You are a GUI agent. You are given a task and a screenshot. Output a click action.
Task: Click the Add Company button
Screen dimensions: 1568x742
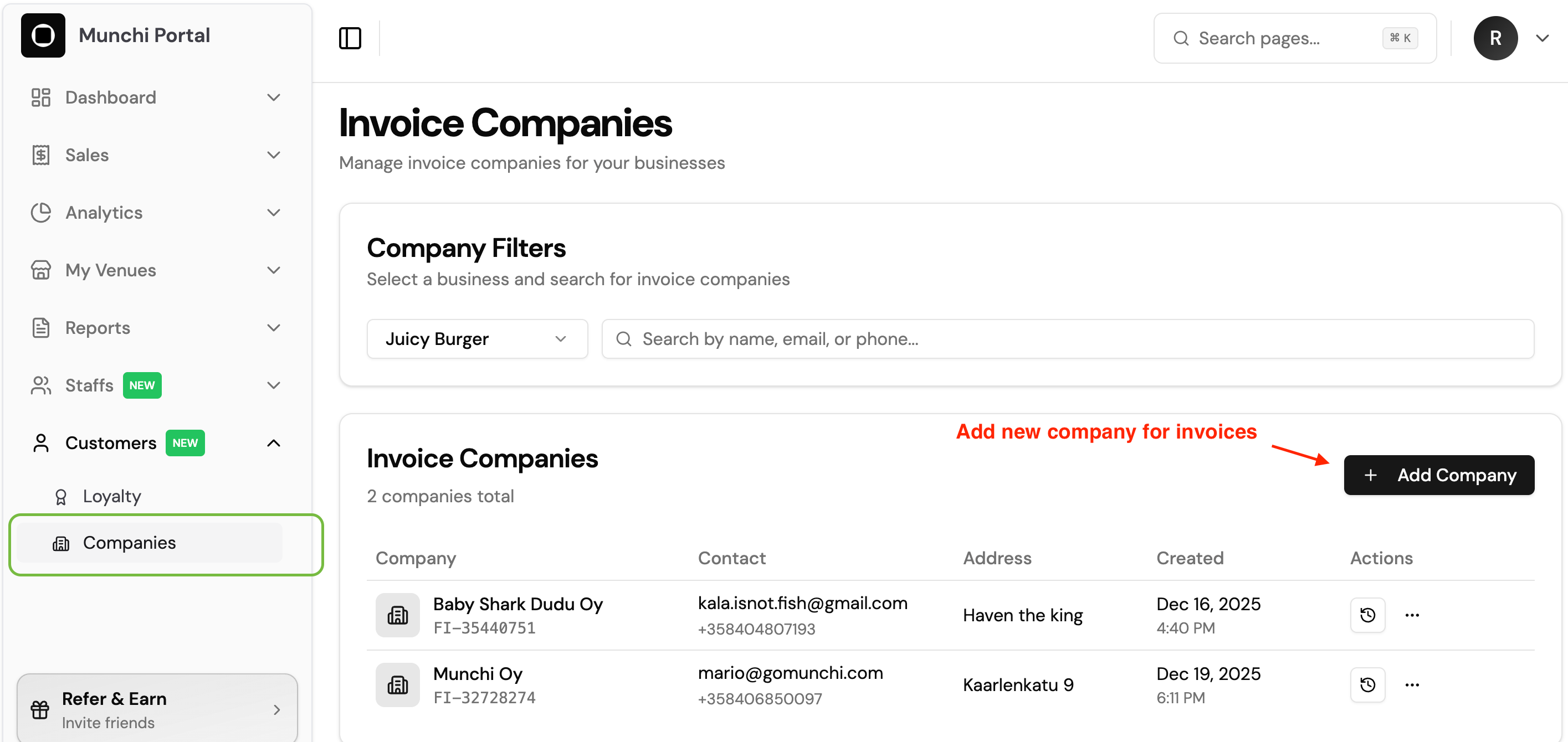1439,475
